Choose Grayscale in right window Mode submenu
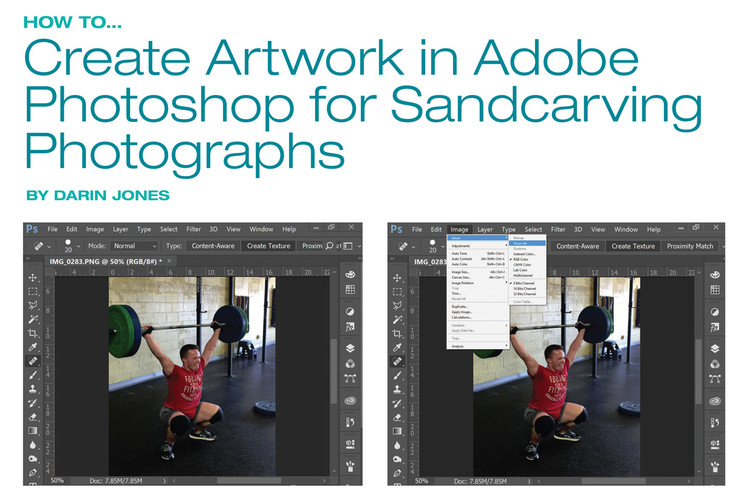This screenshot has width=750, height=500. (x=527, y=243)
